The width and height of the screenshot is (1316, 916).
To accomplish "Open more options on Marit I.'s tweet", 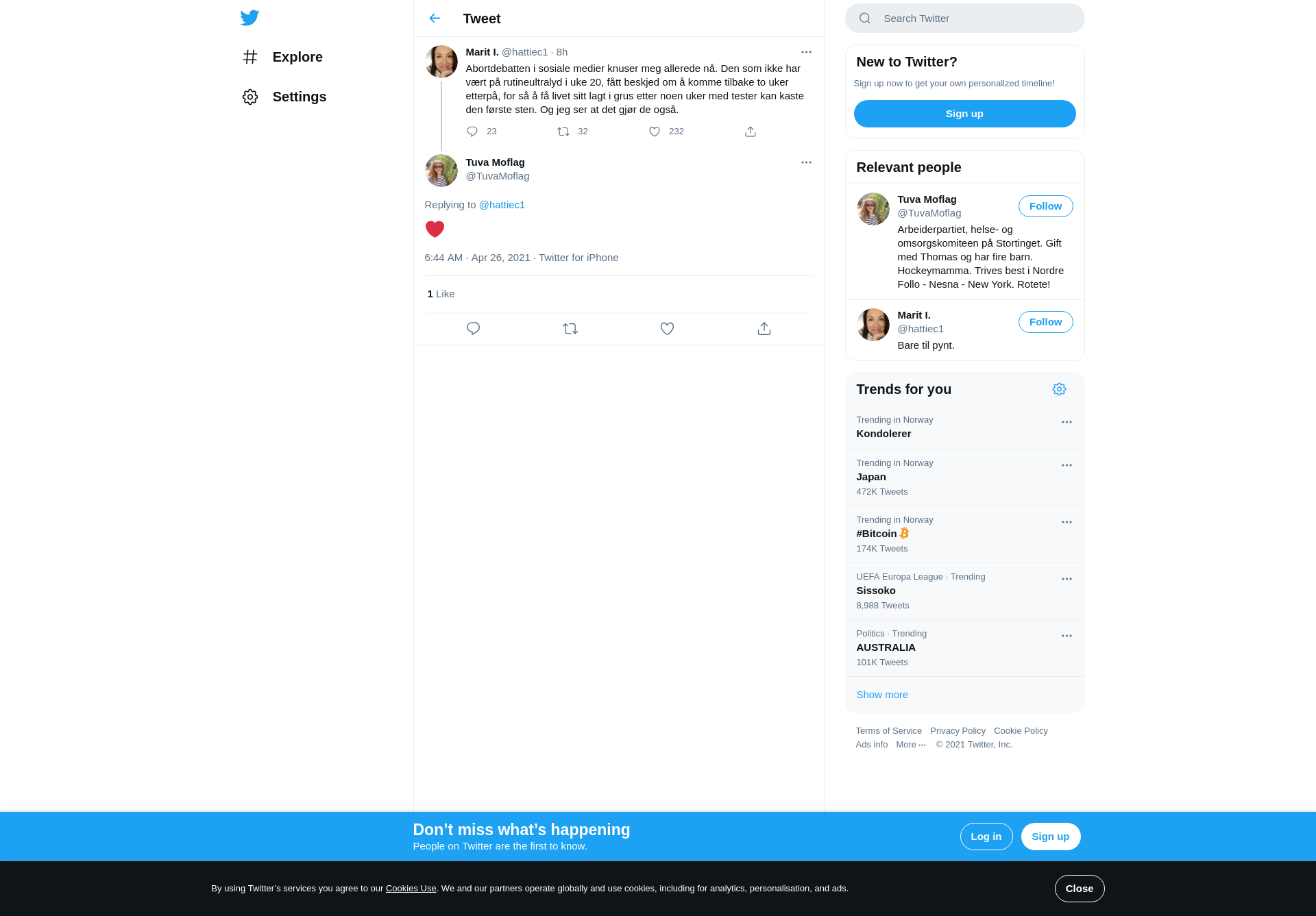I will point(806,52).
